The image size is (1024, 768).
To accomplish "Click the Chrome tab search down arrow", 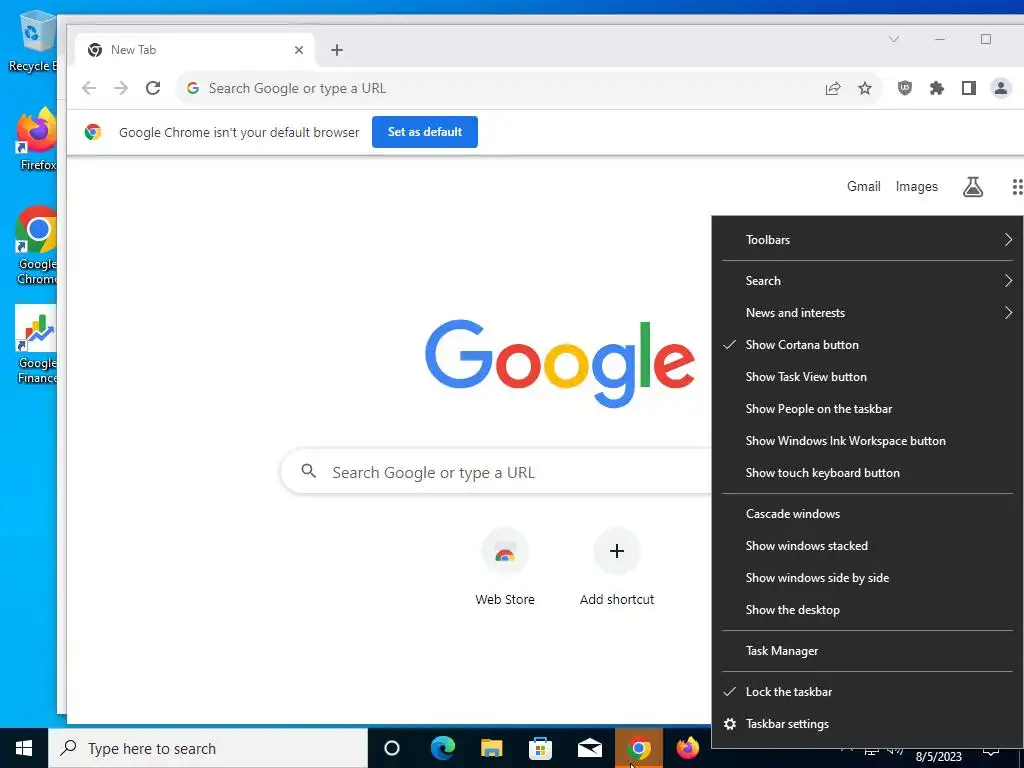I will click(x=894, y=39).
